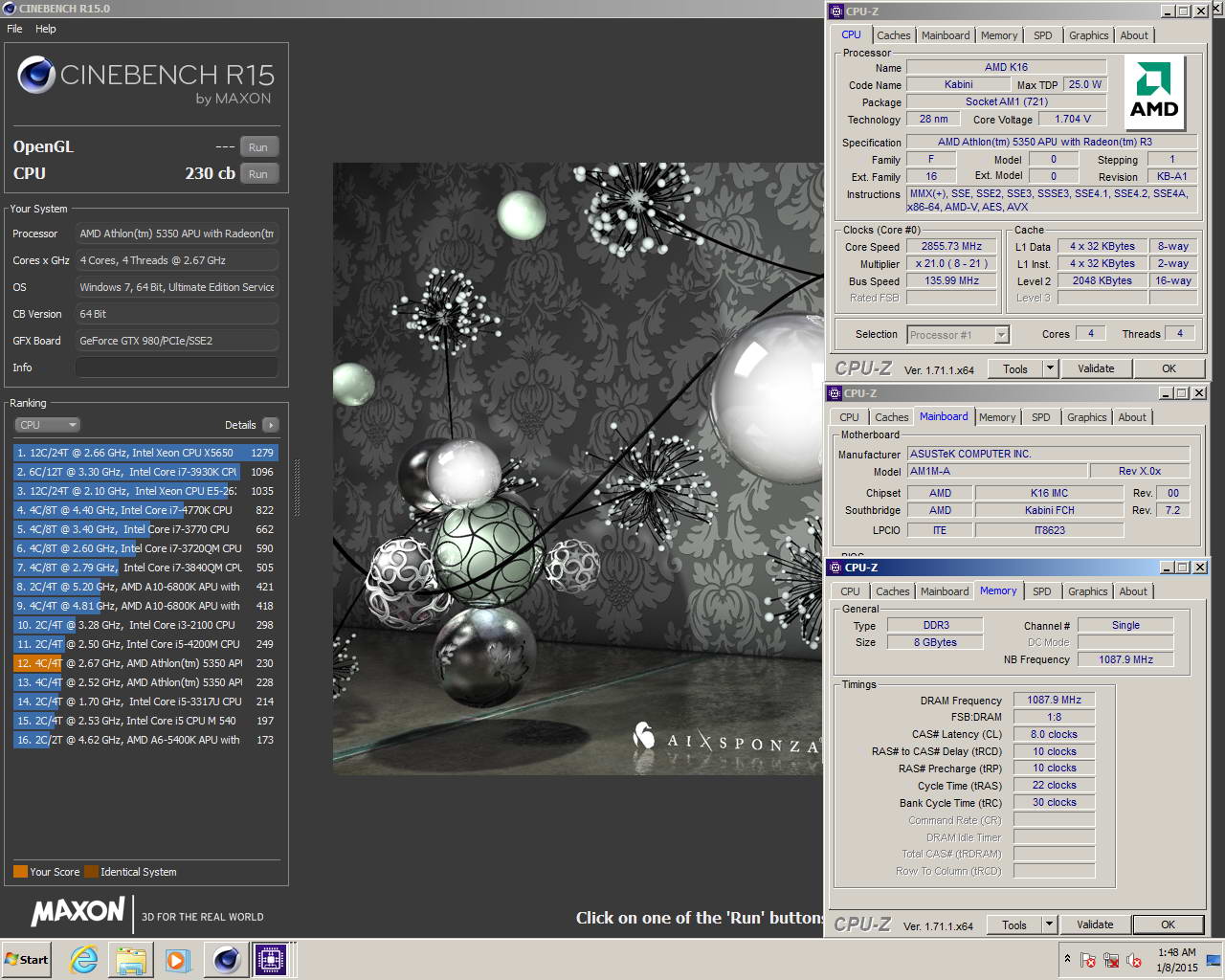Show hidden tray icons arrow
The height and width of the screenshot is (980, 1225).
tap(1067, 959)
